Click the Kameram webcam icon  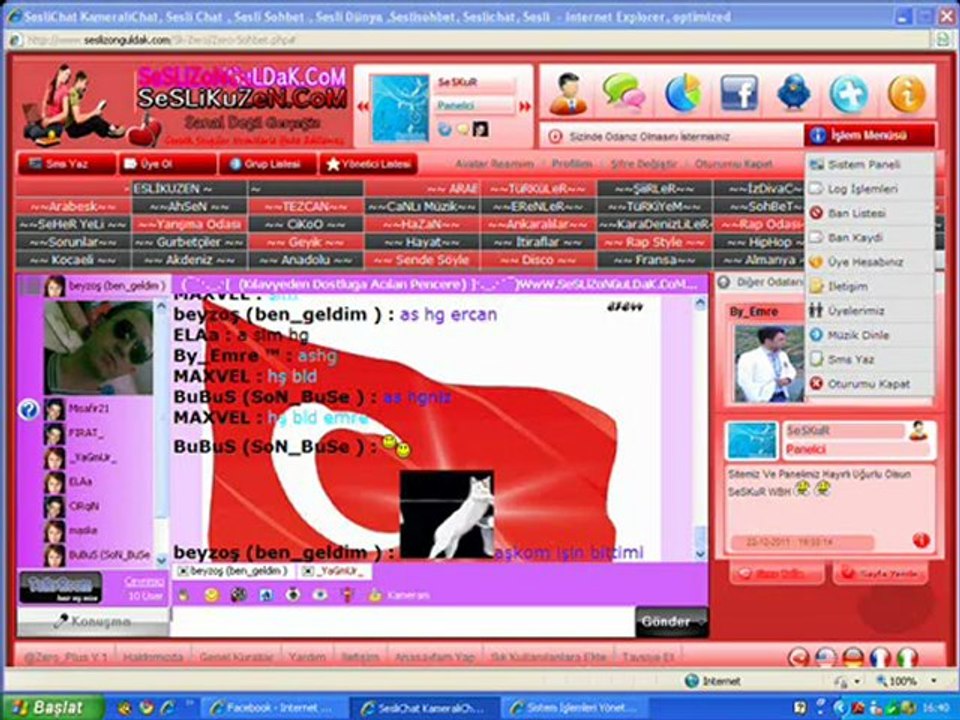click(375, 594)
